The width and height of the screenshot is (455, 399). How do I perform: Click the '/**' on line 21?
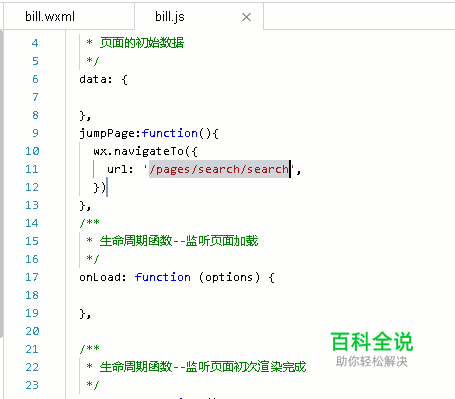pyautogui.click(x=89, y=348)
